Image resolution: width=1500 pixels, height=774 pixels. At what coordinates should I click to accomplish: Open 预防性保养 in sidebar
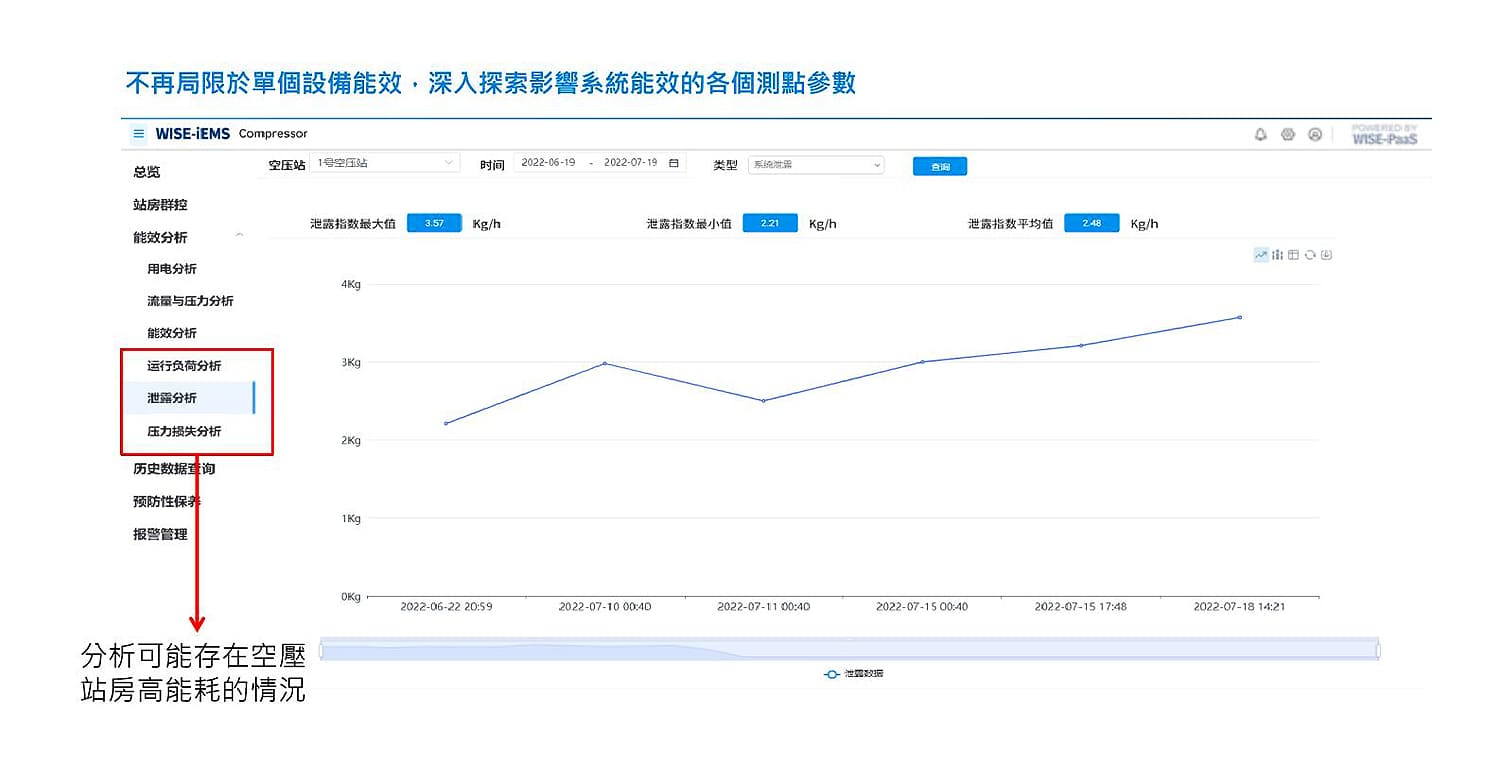tap(167, 502)
